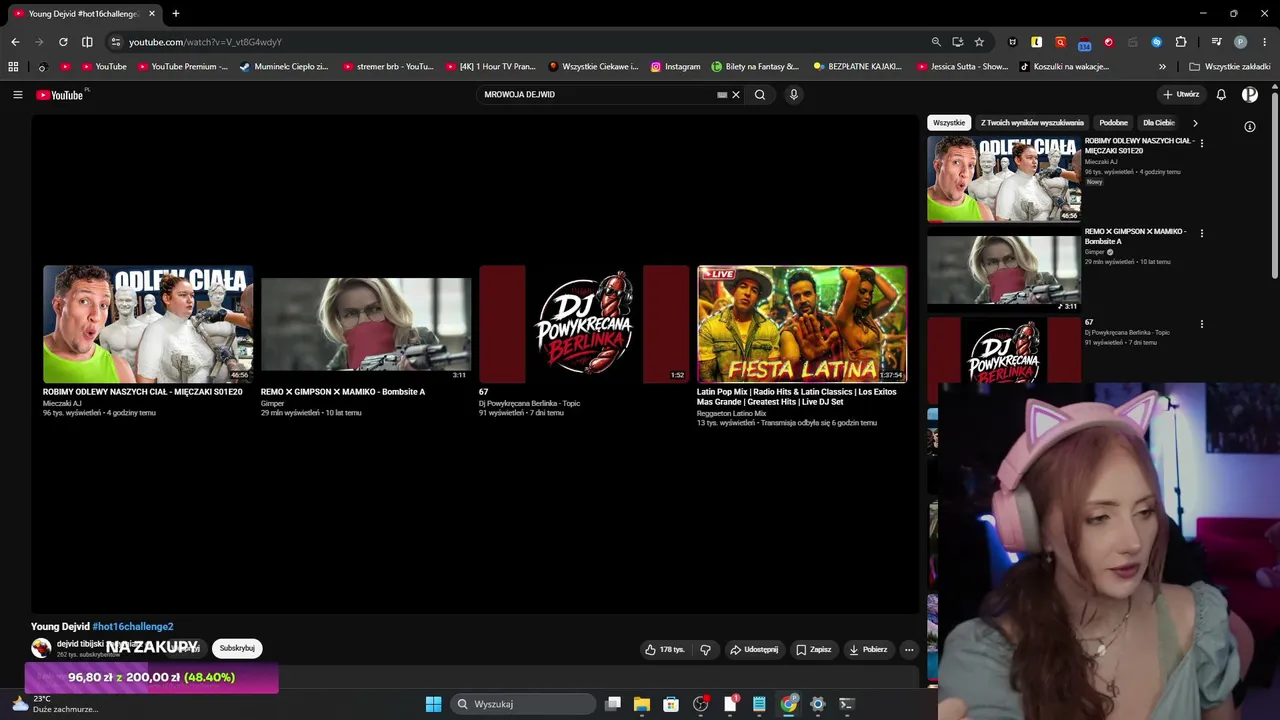
Task: Open the YouTube Premium bookmark
Action: click(183, 67)
